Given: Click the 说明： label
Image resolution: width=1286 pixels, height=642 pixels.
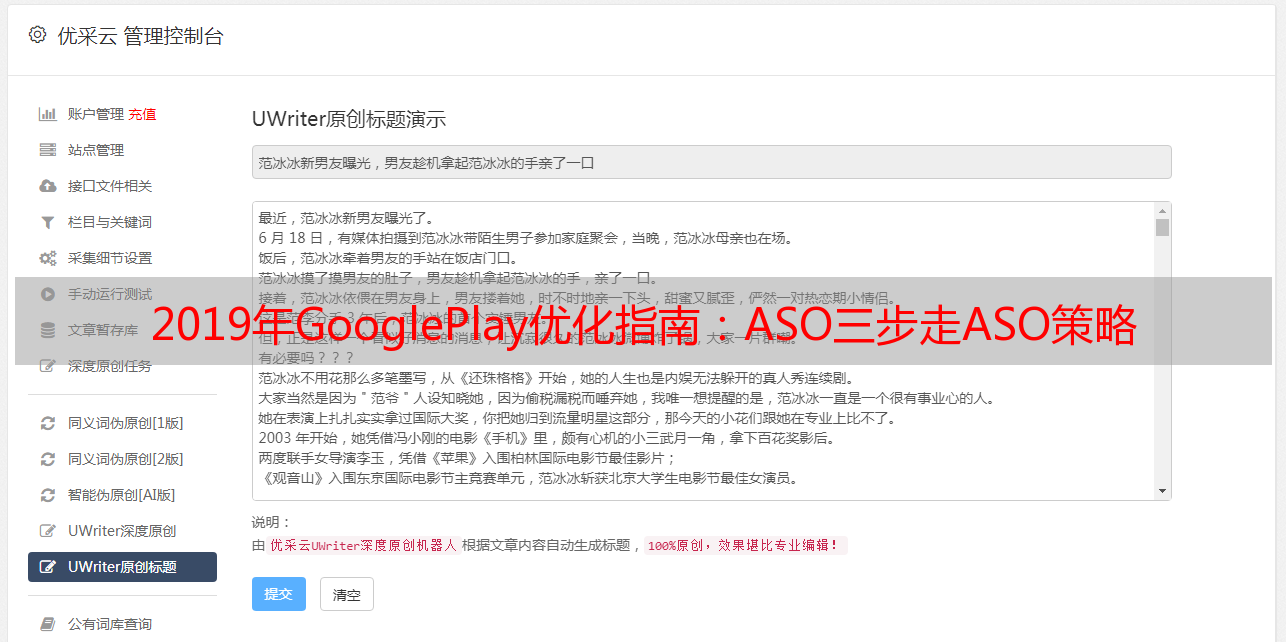Looking at the screenshot, I should (271, 522).
